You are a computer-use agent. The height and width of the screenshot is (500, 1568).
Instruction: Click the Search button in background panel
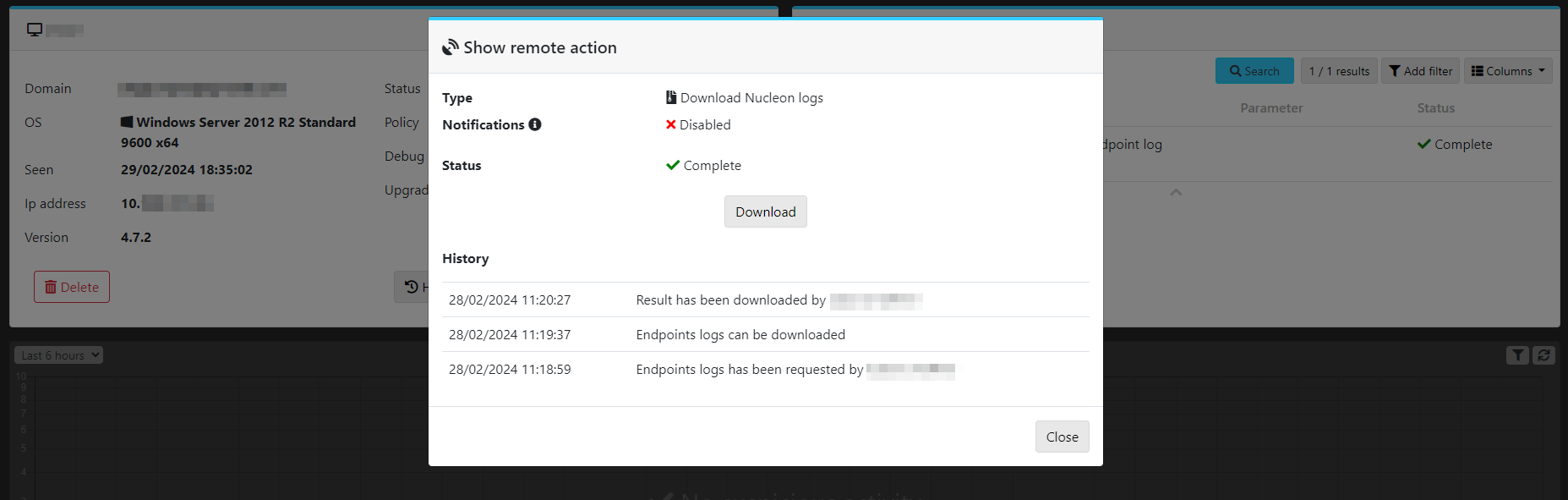[1254, 71]
